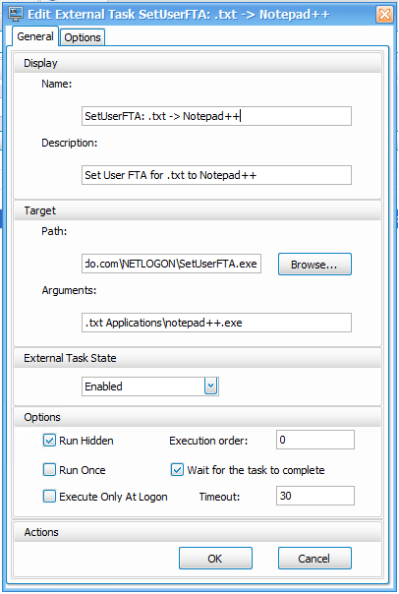The width and height of the screenshot is (399, 594).
Task: Open the External Task State dropdown arrow
Action: point(211,386)
